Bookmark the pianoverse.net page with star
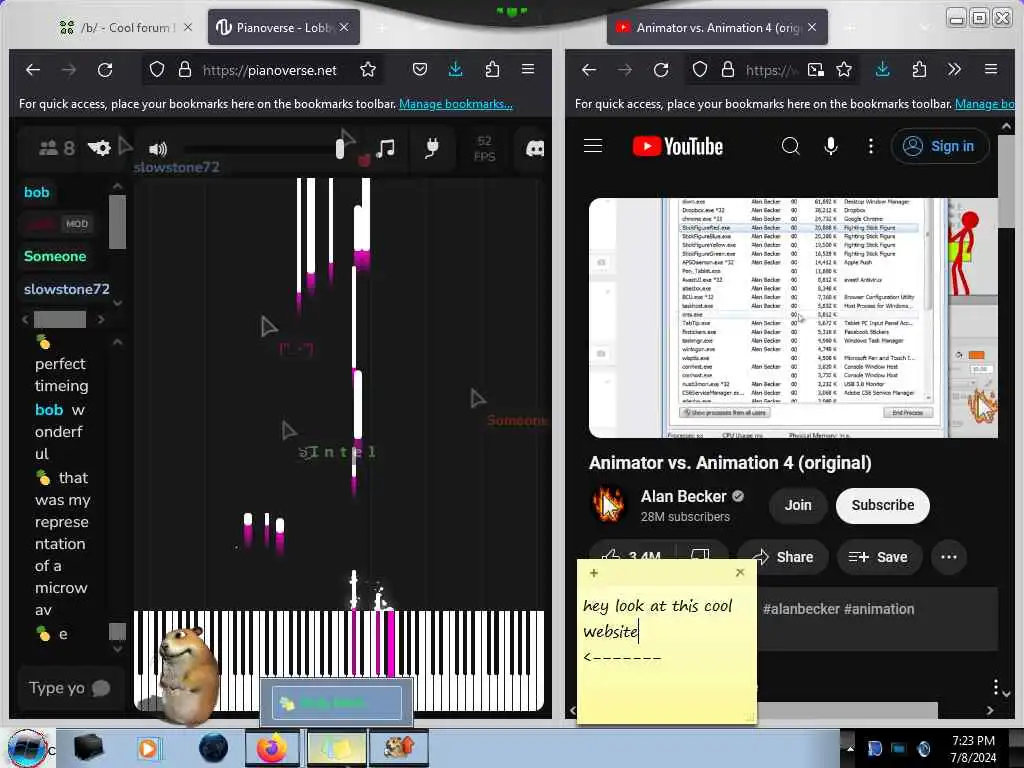The height and width of the screenshot is (768, 1024). [x=368, y=69]
